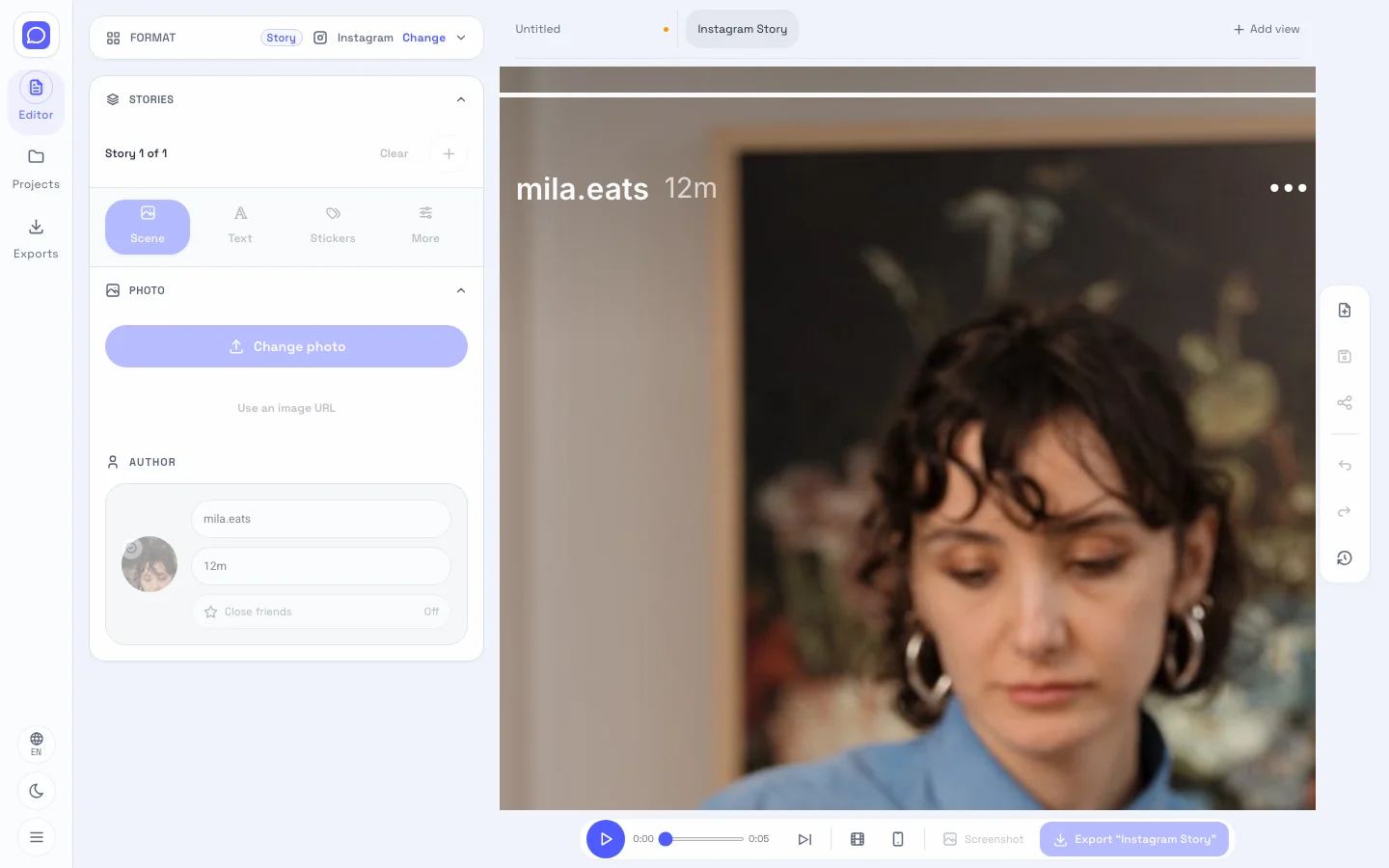Open the More tab
The height and width of the screenshot is (868, 1389).
425,227
